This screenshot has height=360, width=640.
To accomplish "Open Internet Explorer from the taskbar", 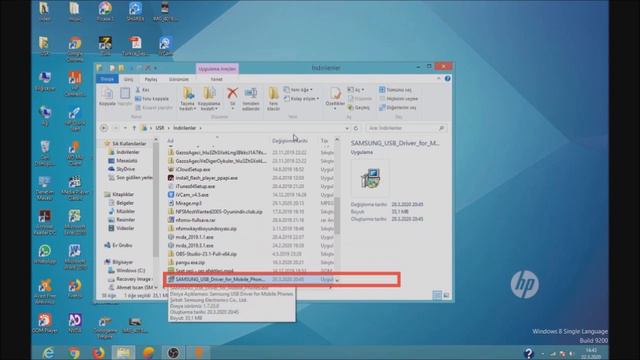I will 48,352.
